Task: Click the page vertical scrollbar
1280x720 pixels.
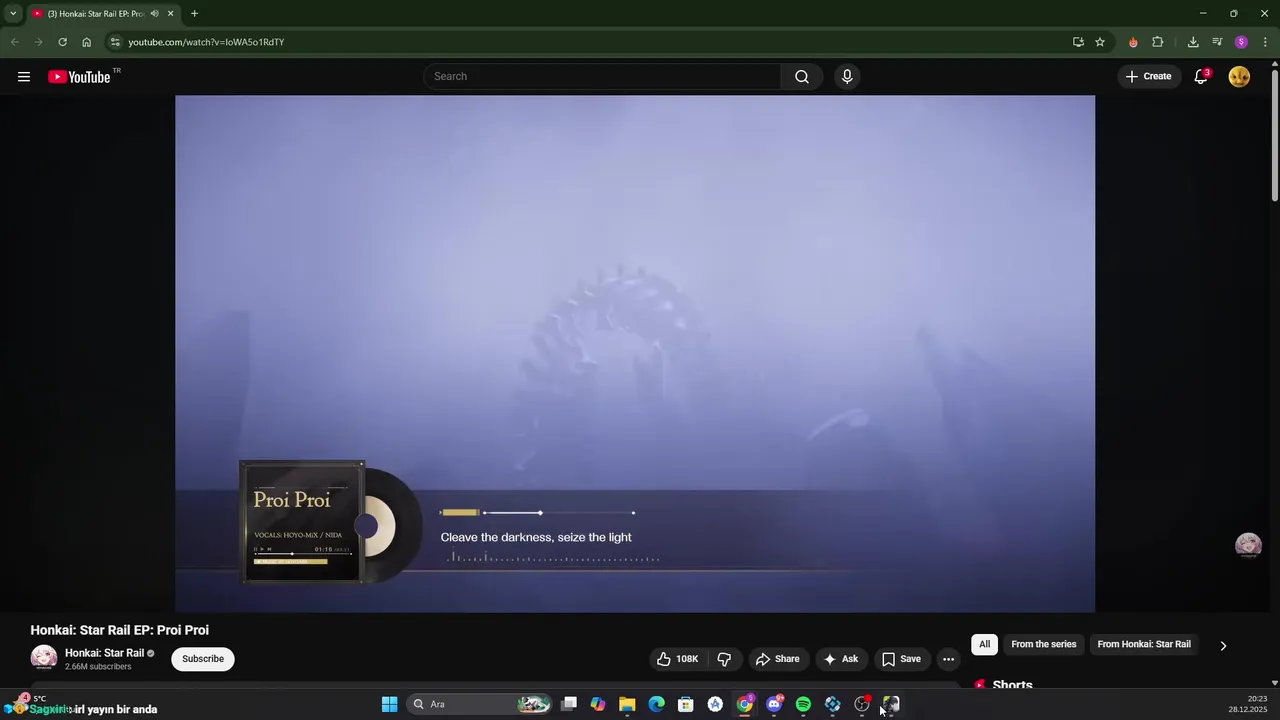Action: tap(1274, 135)
